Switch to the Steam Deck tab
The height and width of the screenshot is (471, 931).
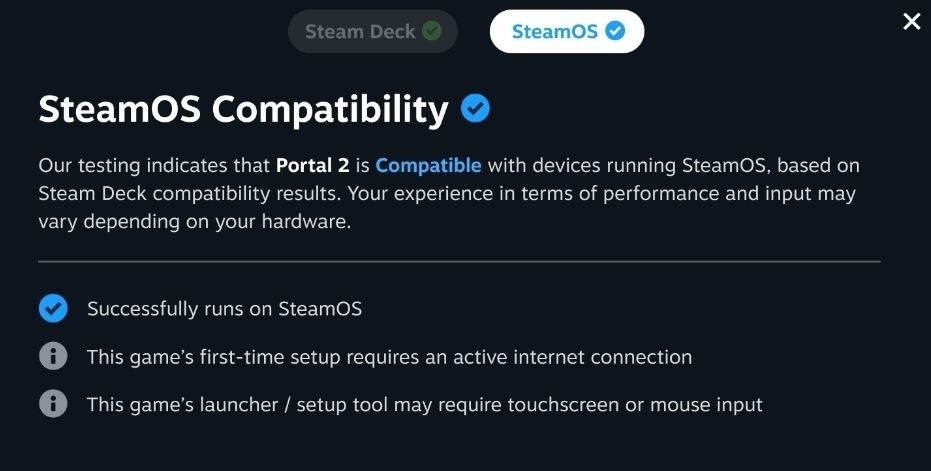[372, 31]
